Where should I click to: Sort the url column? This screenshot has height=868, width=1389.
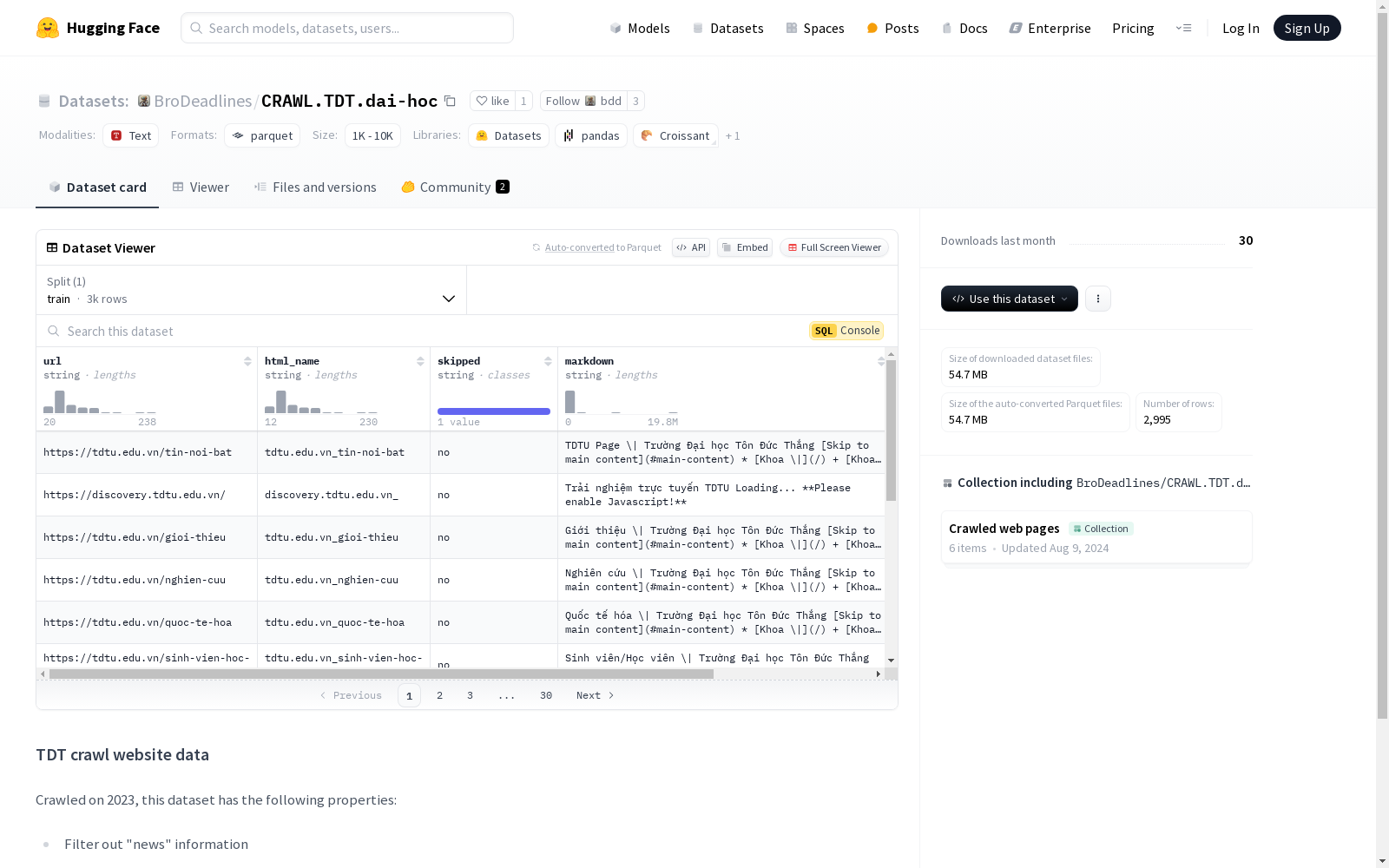click(x=247, y=361)
